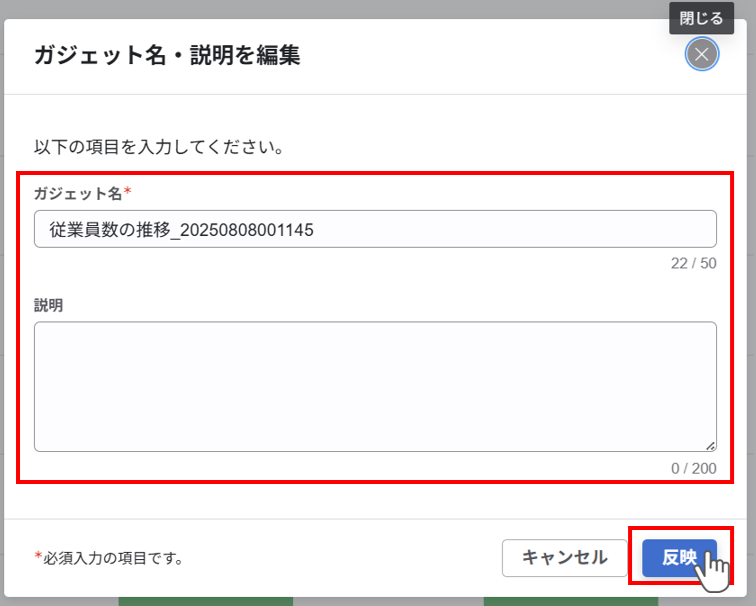Focus the ガジェット名 text input
Viewport: 756px width, 606px height.
pyautogui.click(x=375, y=229)
